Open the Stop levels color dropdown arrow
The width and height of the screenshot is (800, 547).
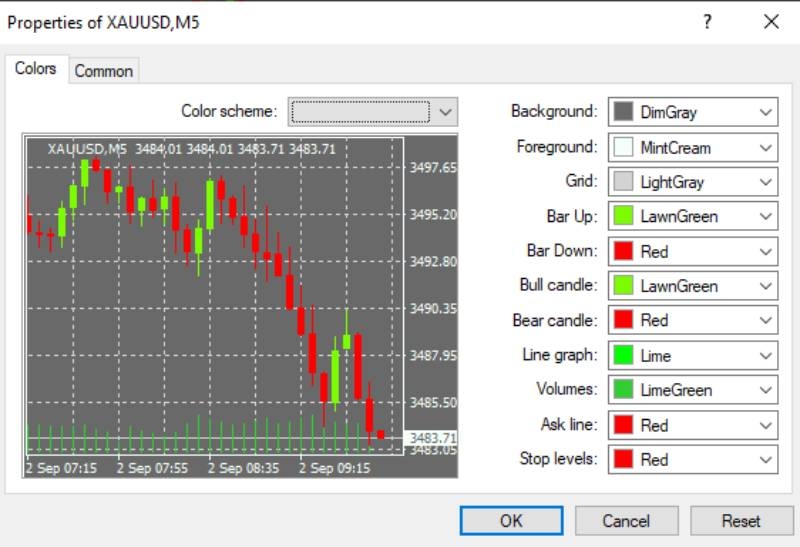(765, 460)
